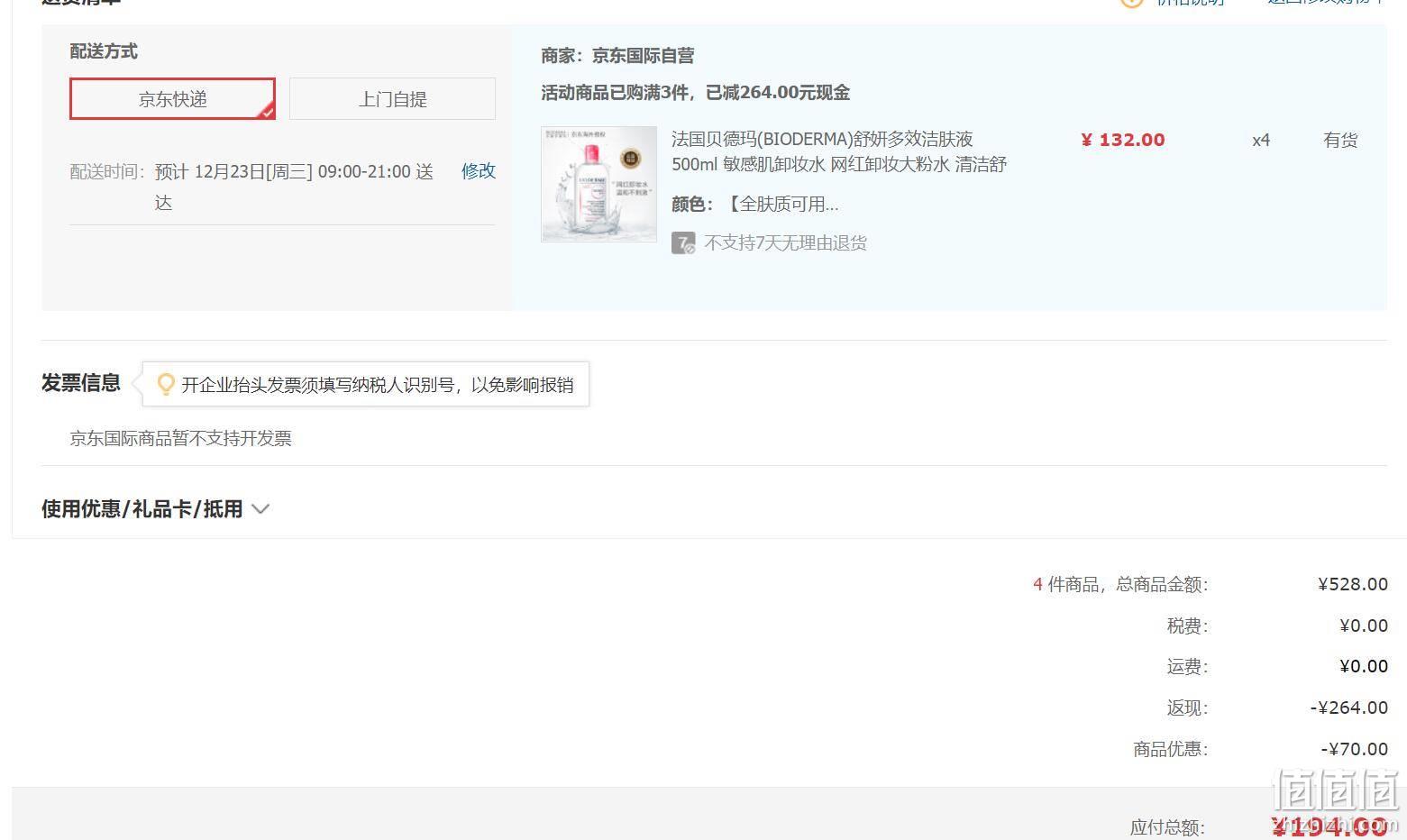This screenshot has height=840, width=1407.
Task: Click total amount ¥528.00
Action: 1353,584
